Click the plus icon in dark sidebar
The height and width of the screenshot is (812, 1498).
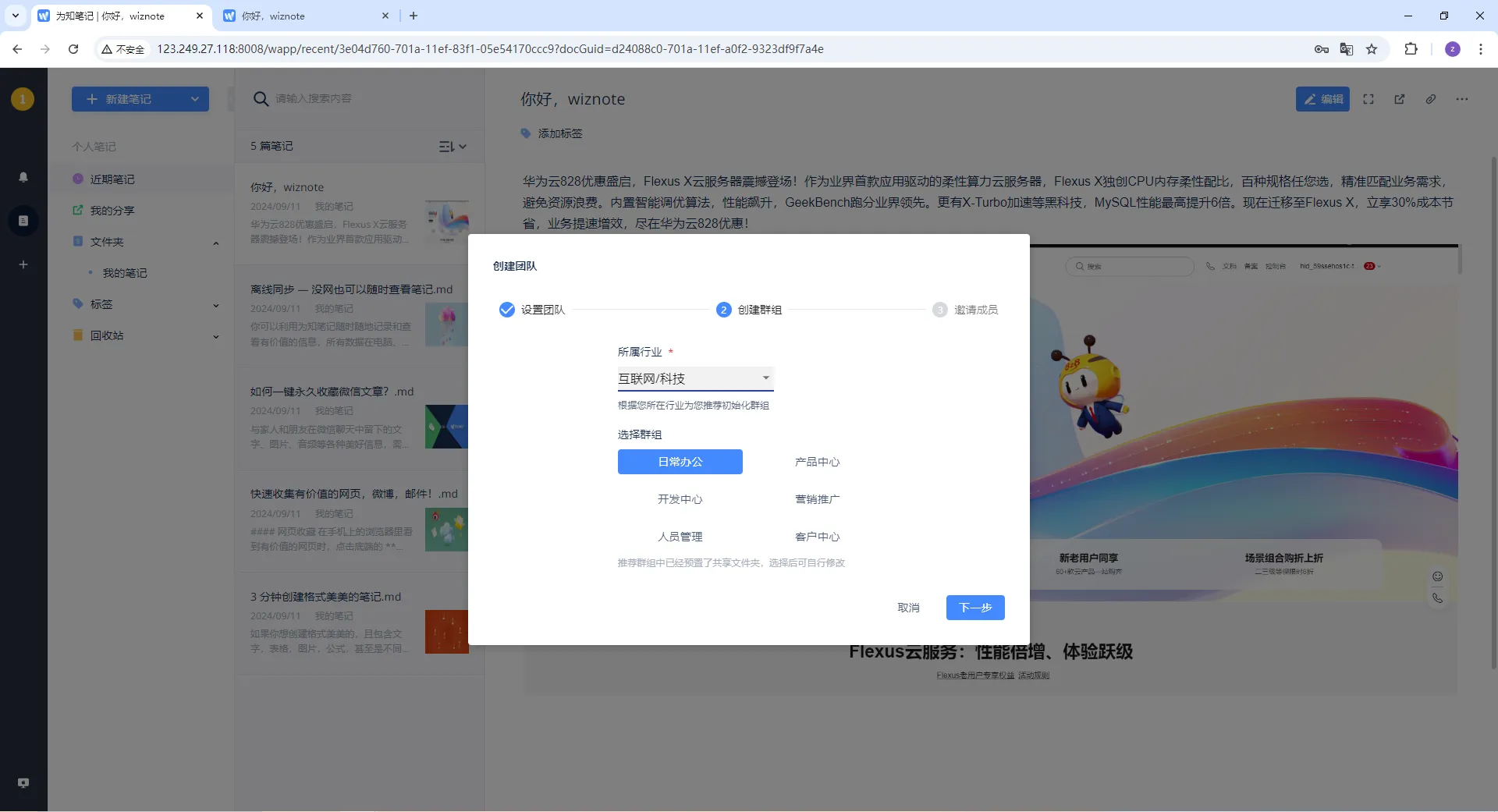[x=23, y=264]
